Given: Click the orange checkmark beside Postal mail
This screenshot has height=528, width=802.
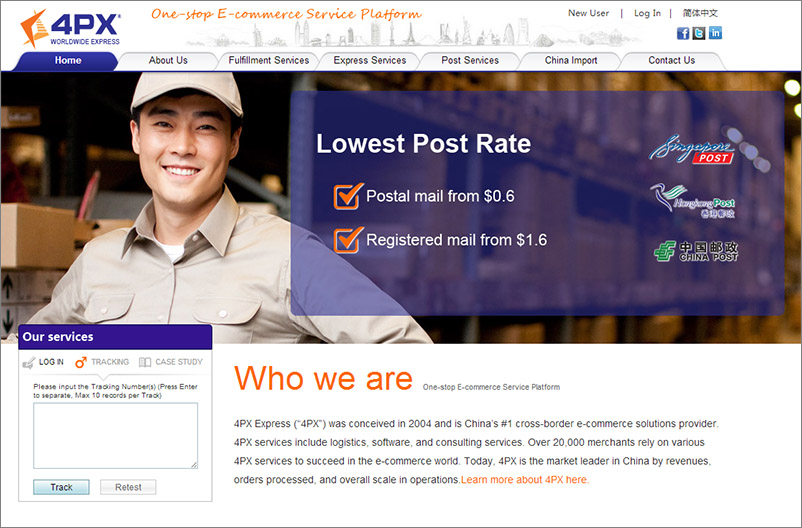Looking at the screenshot, I should click(x=347, y=196).
